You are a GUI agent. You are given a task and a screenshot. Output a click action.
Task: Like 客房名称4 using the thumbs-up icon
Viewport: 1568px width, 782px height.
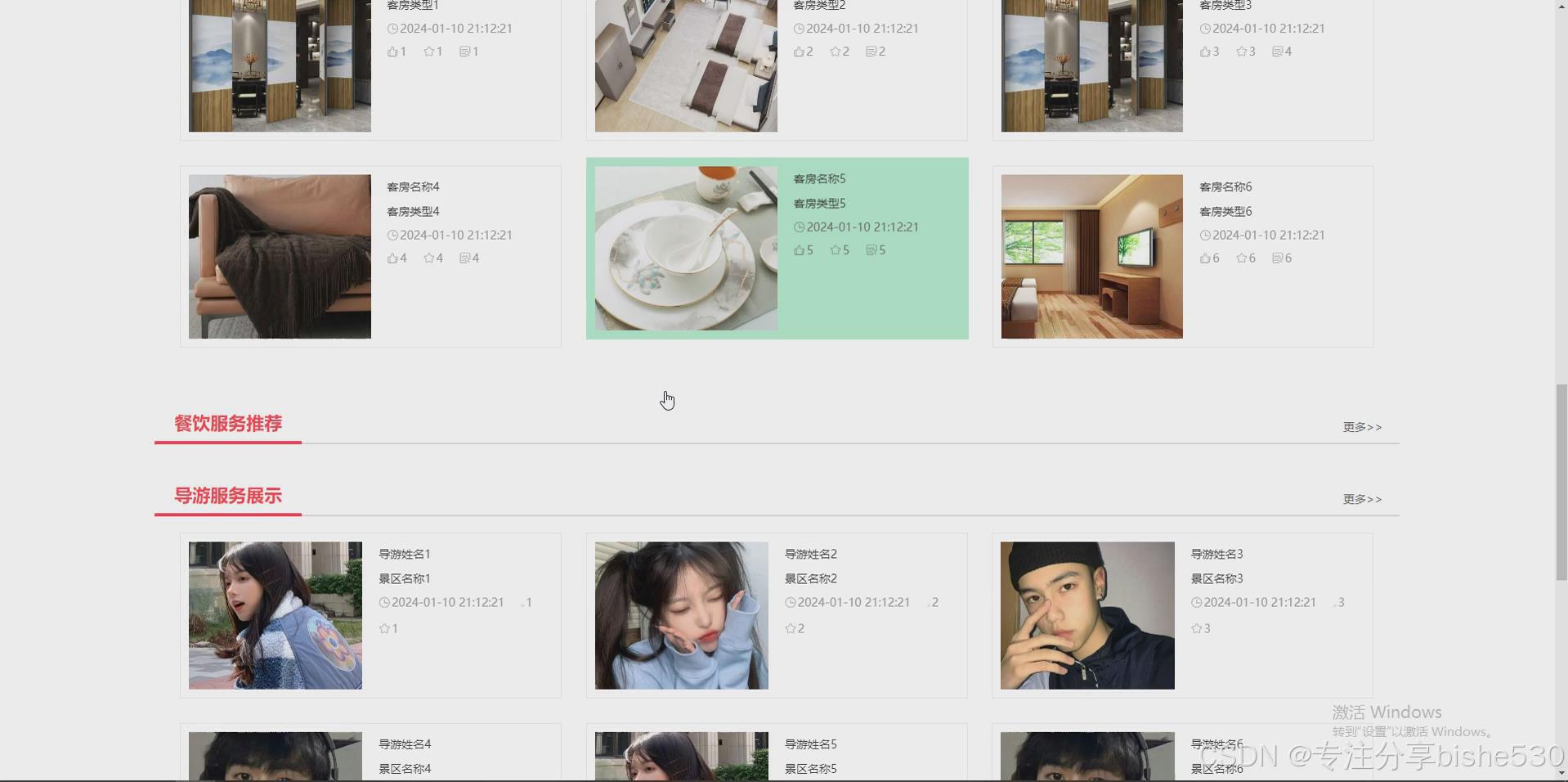click(392, 258)
